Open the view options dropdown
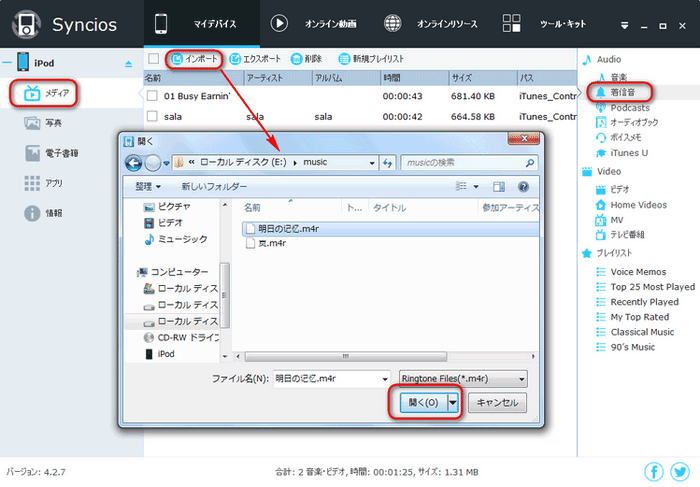The width and height of the screenshot is (700, 487). click(476, 187)
